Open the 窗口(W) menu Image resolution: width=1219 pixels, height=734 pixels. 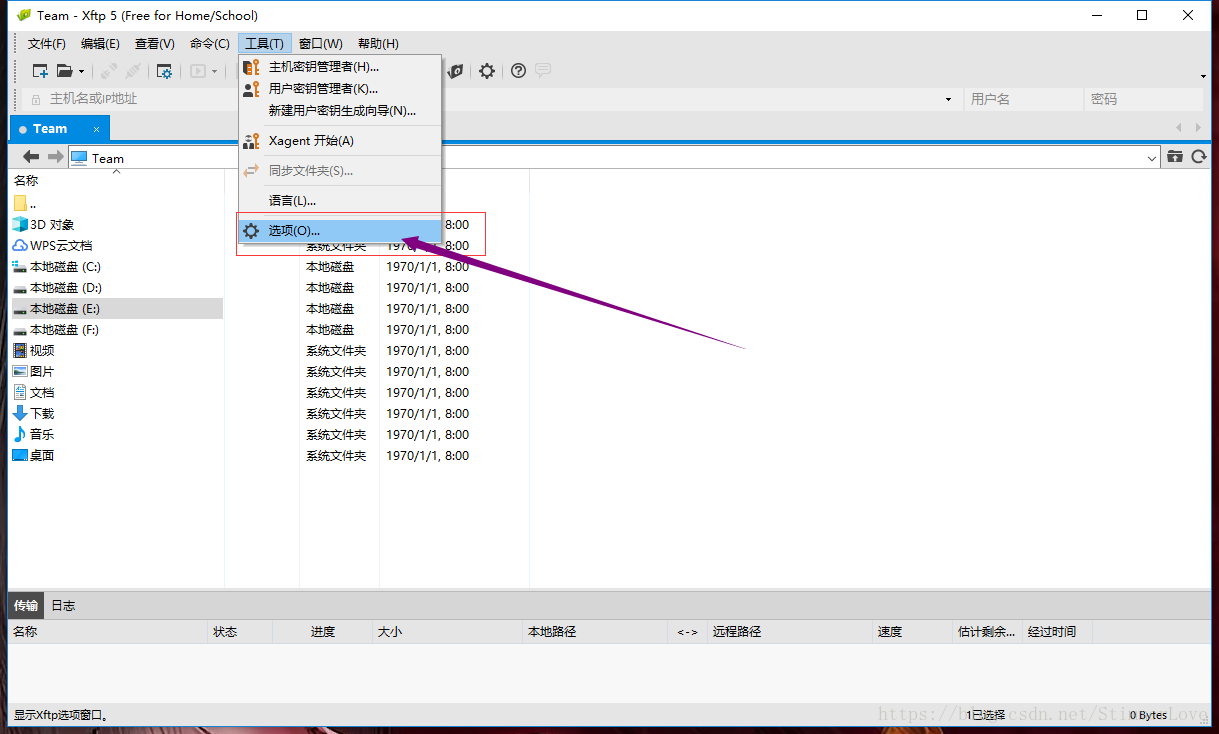321,44
